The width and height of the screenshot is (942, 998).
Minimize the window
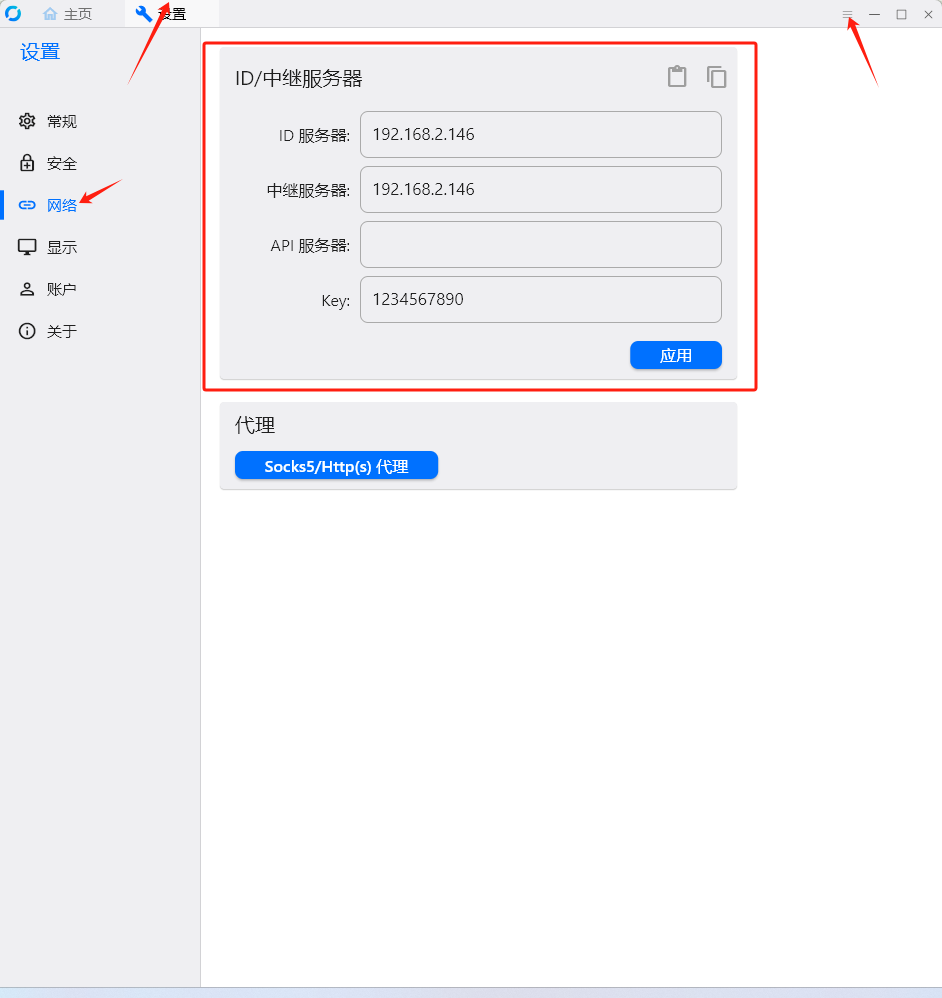click(875, 14)
